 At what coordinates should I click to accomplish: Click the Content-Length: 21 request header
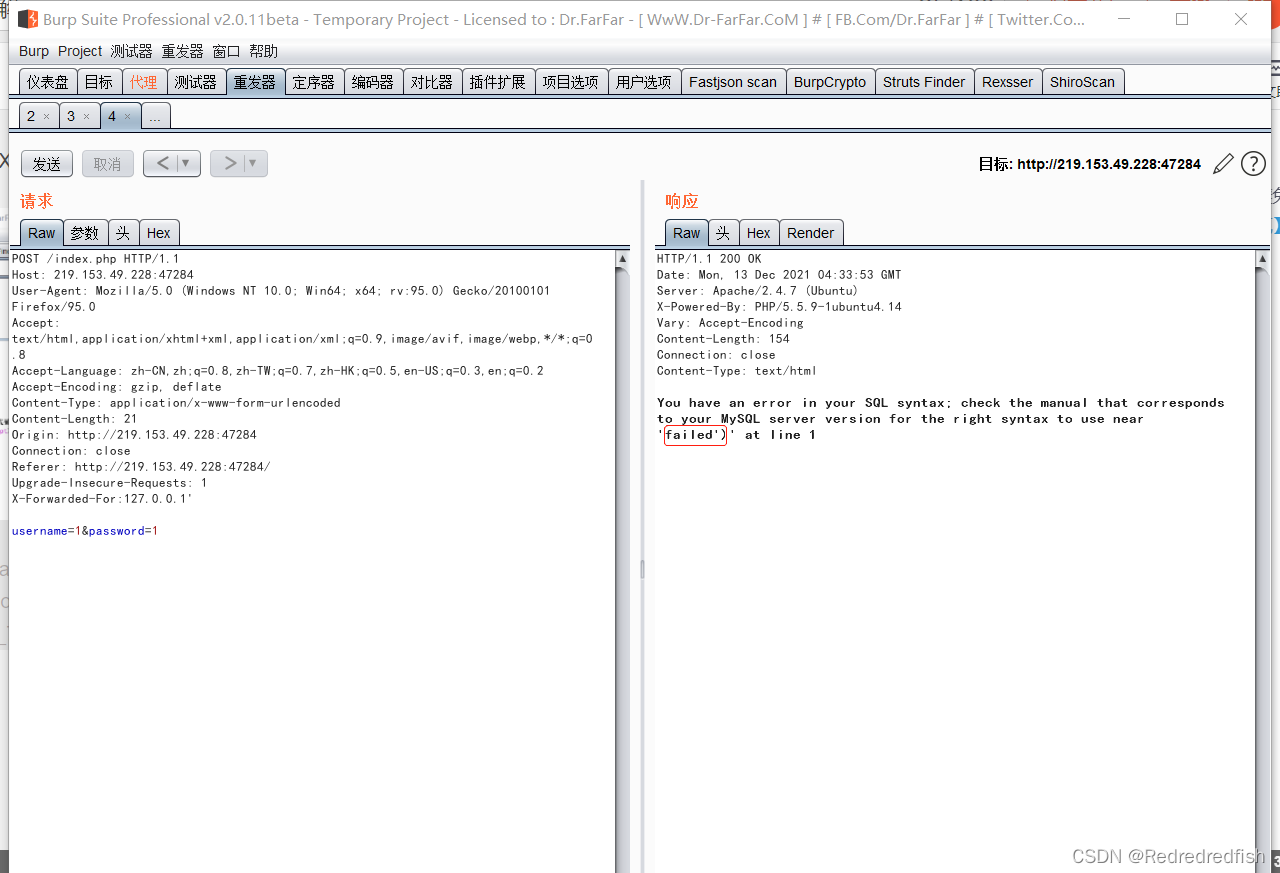click(74, 419)
